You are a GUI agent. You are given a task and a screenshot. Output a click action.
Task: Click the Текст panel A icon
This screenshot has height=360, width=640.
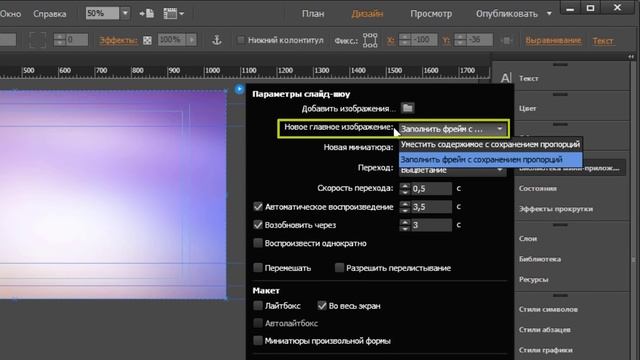tap(506, 78)
